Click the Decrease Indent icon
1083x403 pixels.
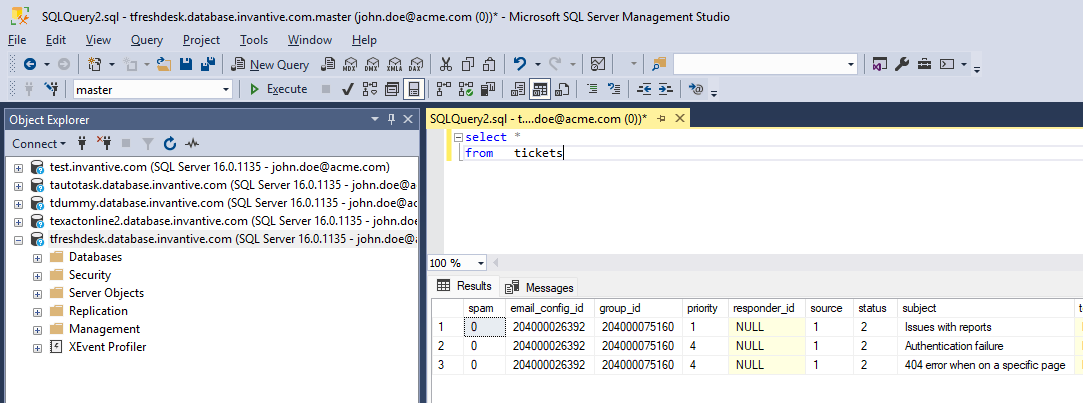tap(644, 88)
